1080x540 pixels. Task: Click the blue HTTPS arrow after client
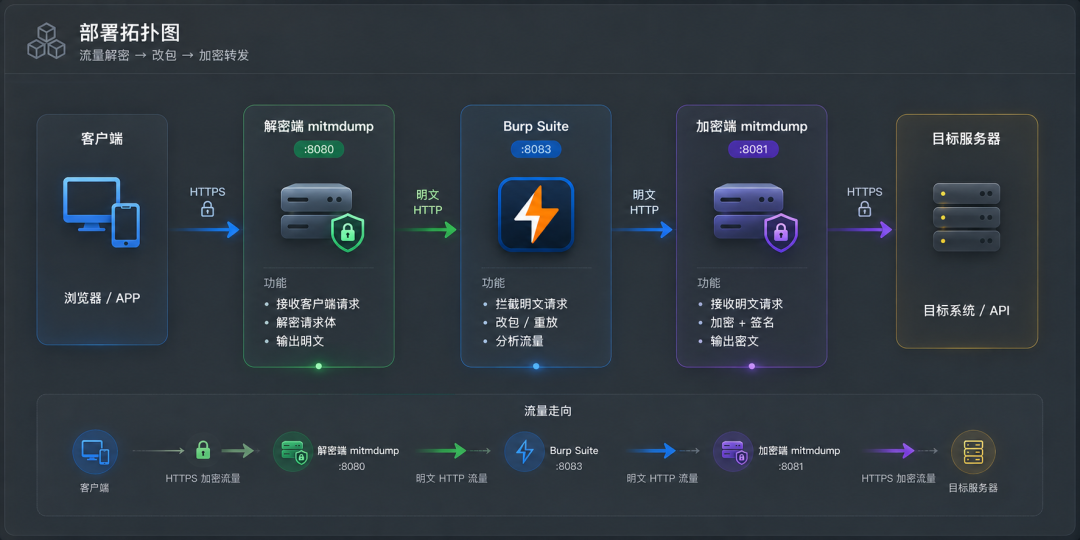[205, 230]
